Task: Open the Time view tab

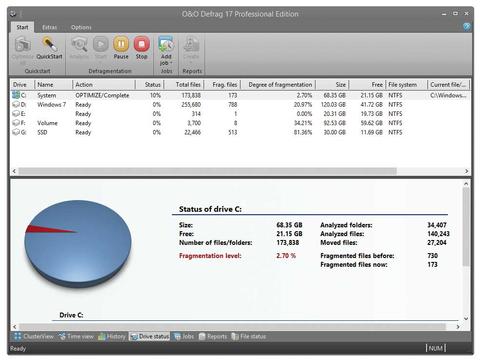Action: (x=76, y=336)
